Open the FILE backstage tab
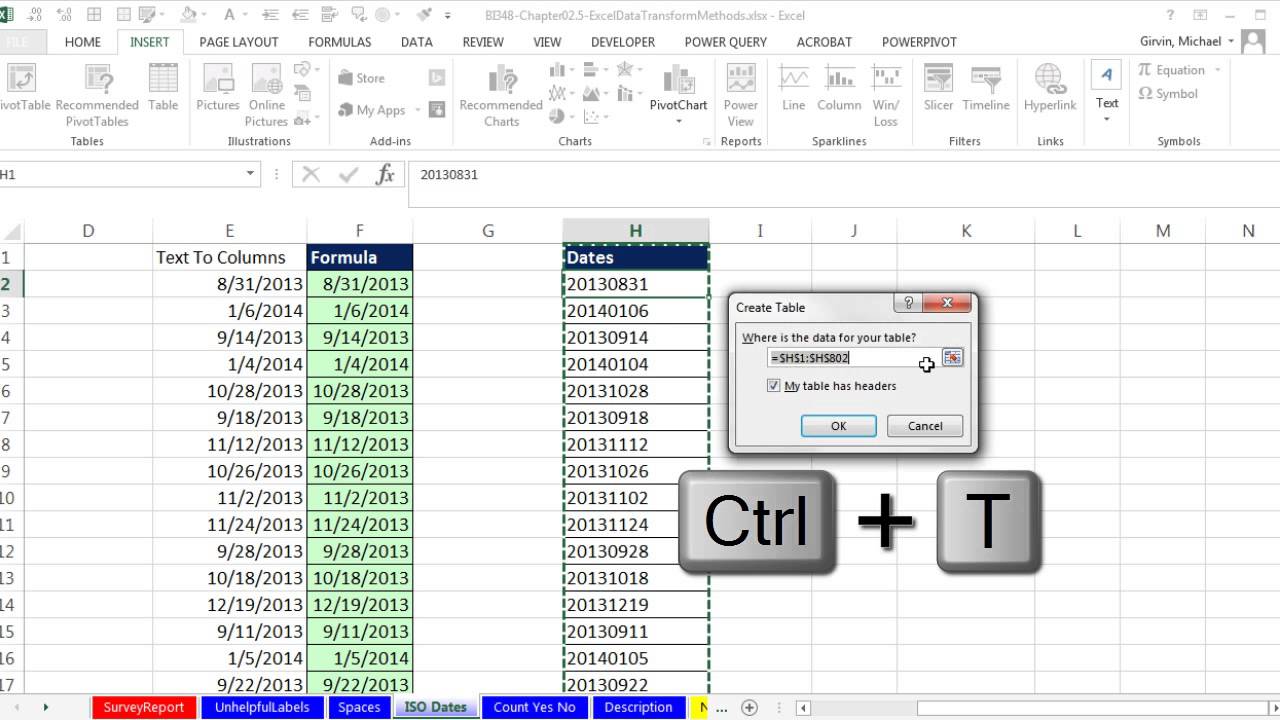 click(x=17, y=42)
